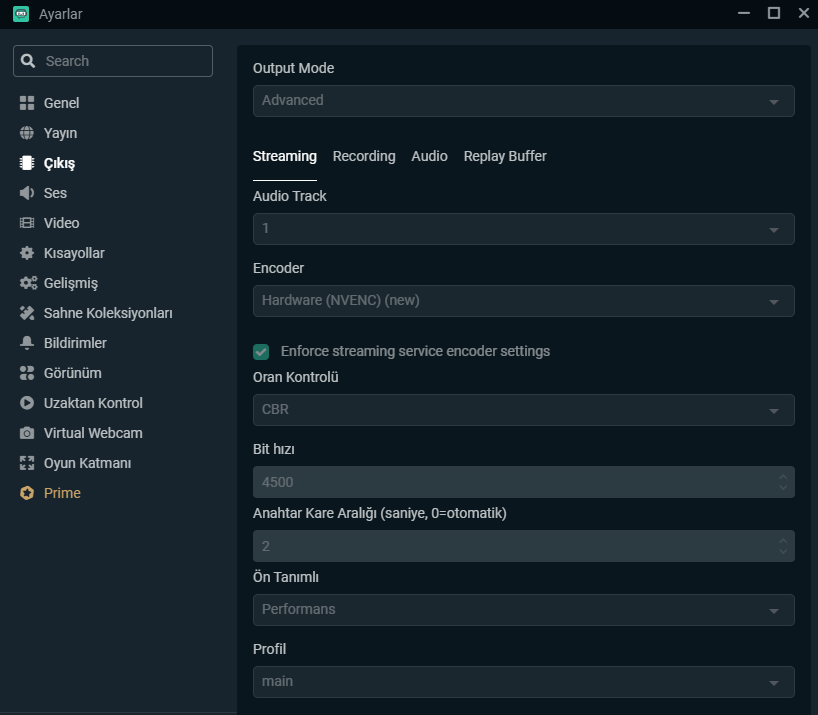The image size is (818, 715).
Task: Click the Uzaktan Kontrol play icon
Action: [x=27, y=403]
